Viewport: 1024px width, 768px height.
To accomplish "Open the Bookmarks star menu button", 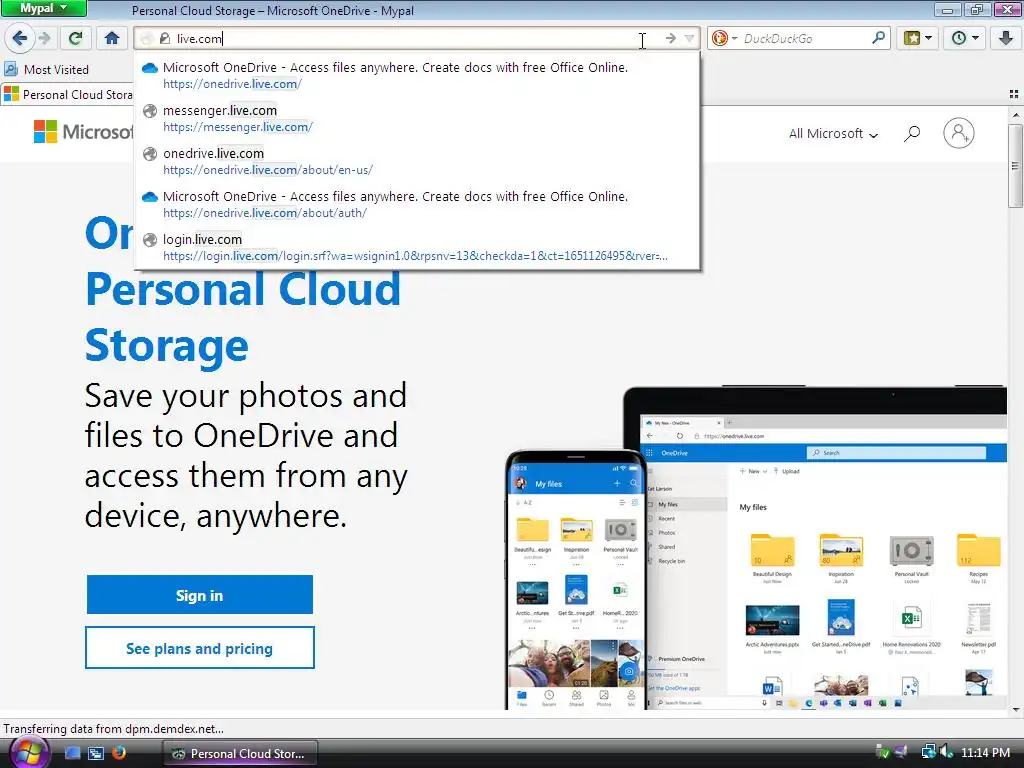I will pyautogui.click(x=918, y=38).
